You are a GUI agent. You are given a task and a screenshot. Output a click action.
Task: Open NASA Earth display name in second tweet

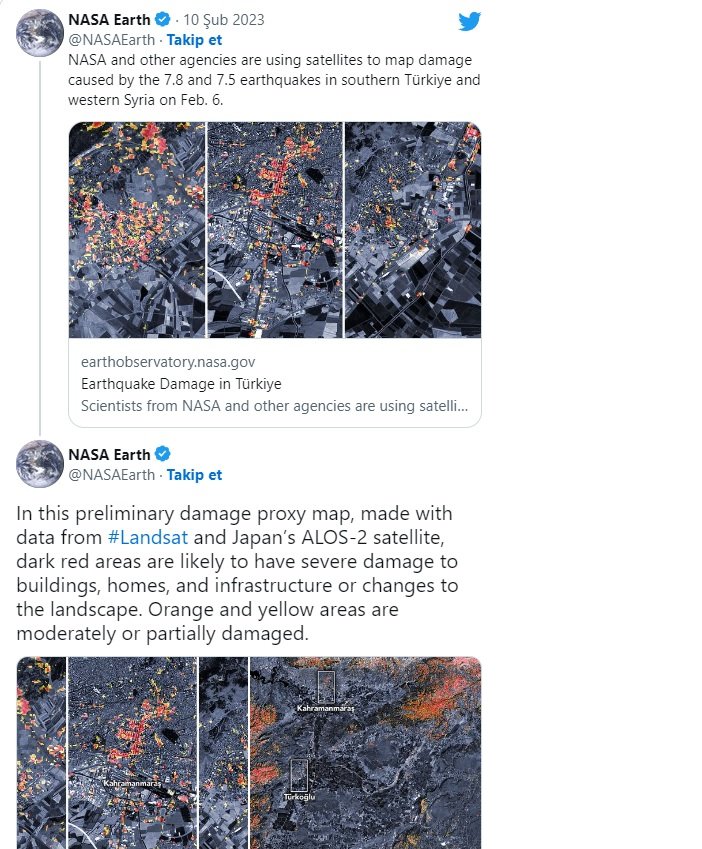(109, 455)
